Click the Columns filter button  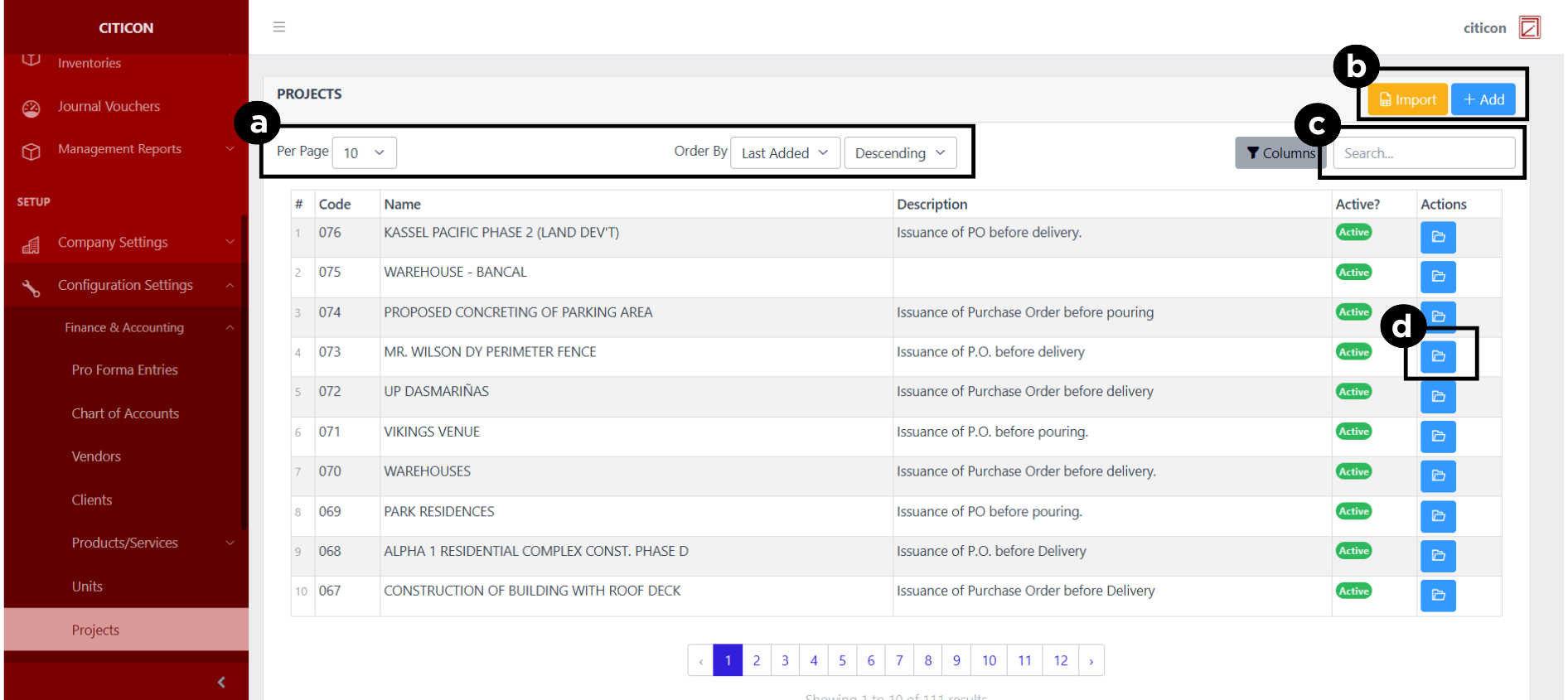[1280, 153]
